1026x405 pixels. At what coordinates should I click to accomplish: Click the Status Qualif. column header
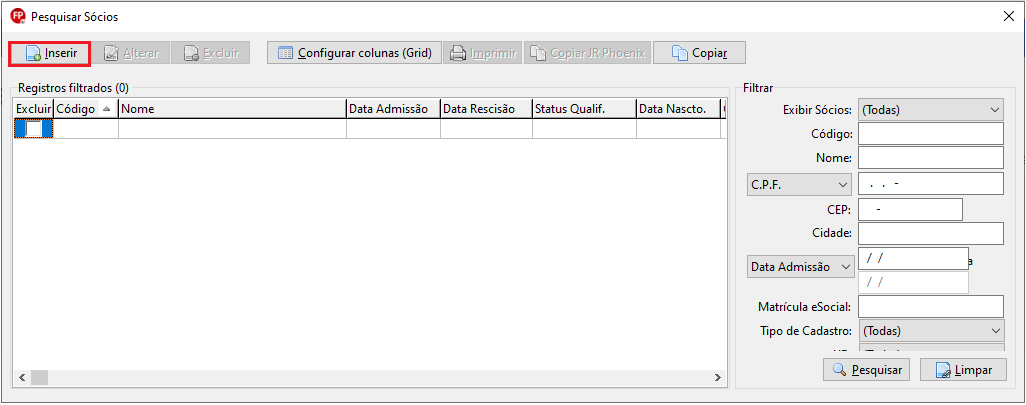click(584, 109)
